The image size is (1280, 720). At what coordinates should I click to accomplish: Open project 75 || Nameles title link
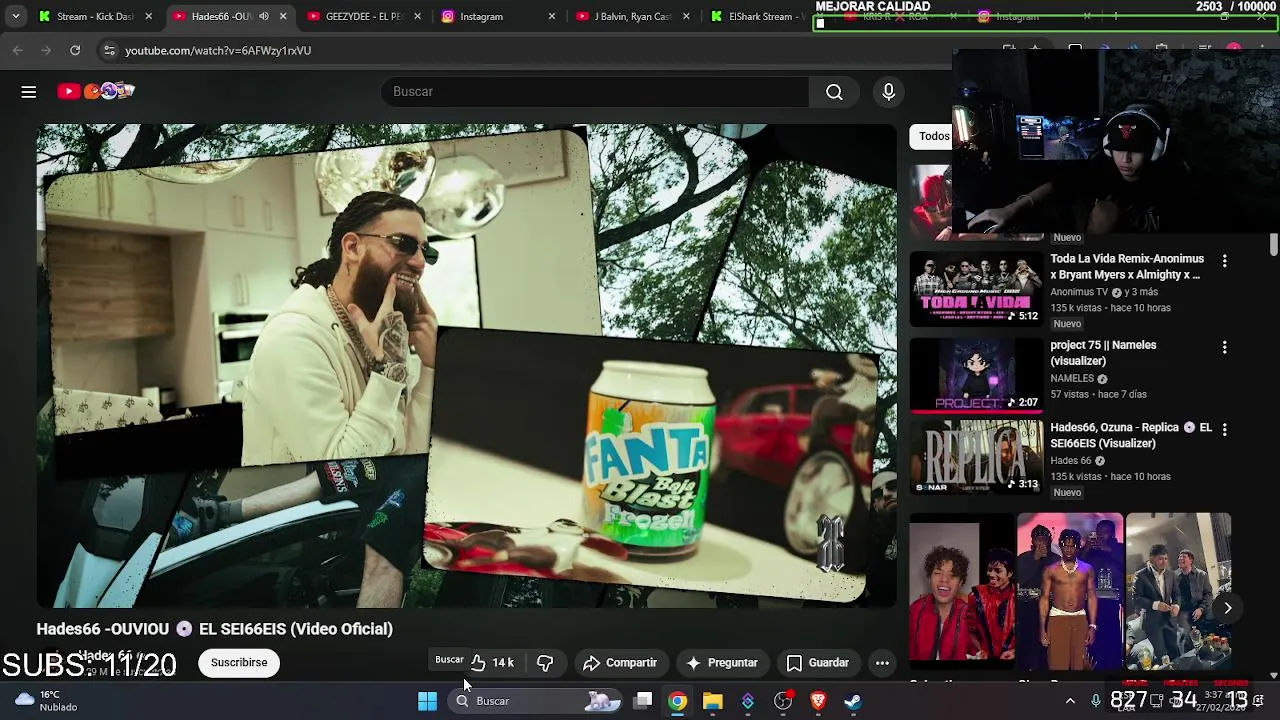(1103, 353)
